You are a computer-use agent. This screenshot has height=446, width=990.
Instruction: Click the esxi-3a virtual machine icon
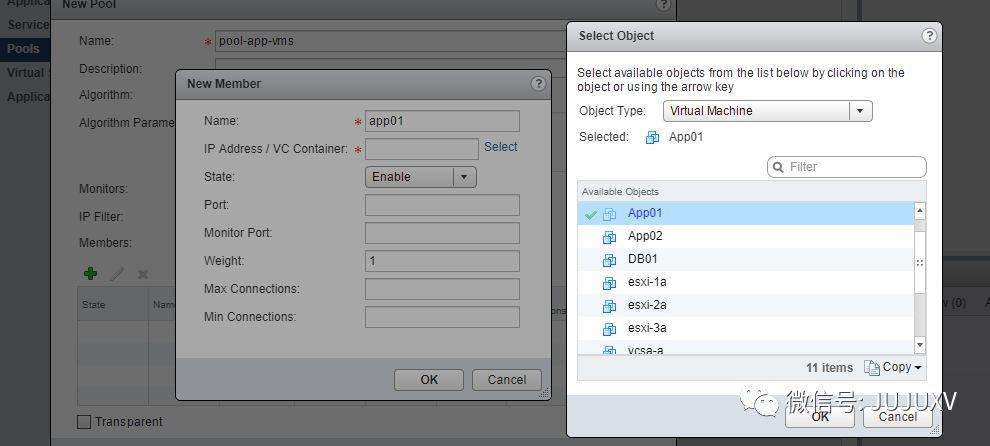click(609, 328)
